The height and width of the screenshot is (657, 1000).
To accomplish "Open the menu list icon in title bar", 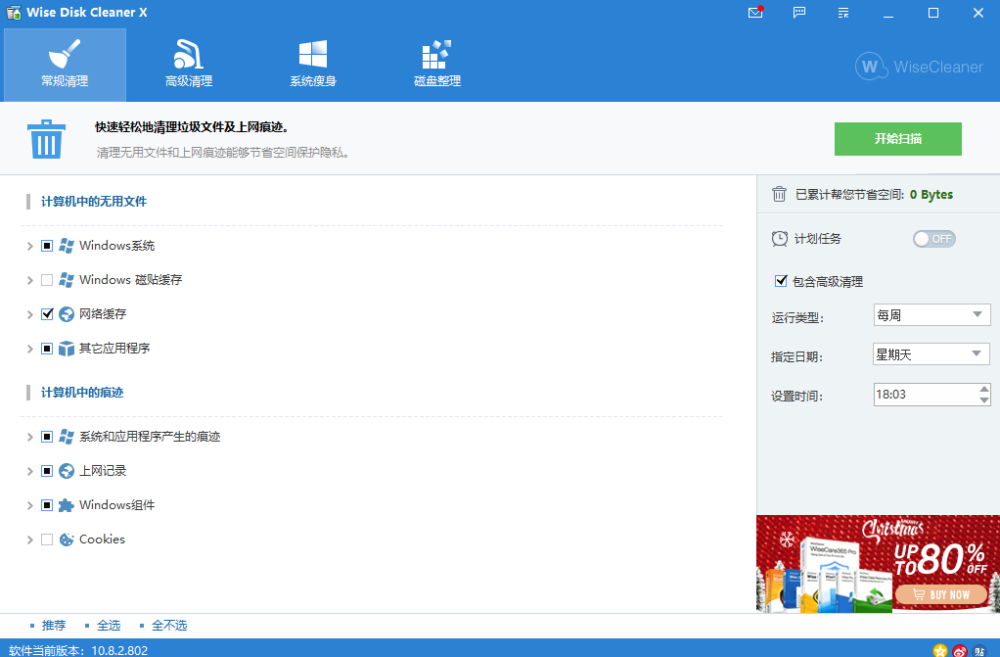I will (843, 13).
